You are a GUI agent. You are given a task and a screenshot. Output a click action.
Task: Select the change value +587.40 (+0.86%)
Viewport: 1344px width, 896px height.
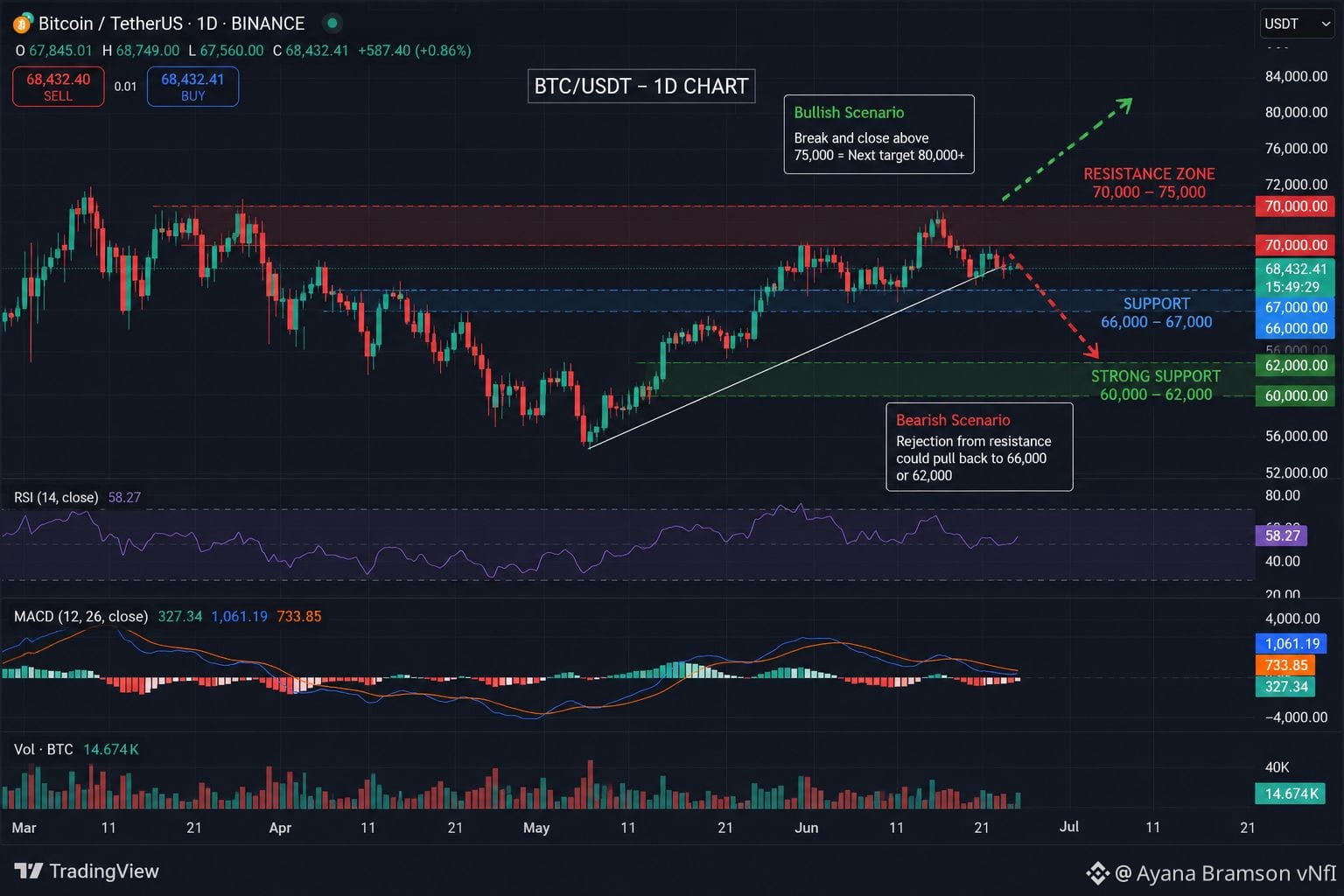pyautogui.click(x=415, y=51)
